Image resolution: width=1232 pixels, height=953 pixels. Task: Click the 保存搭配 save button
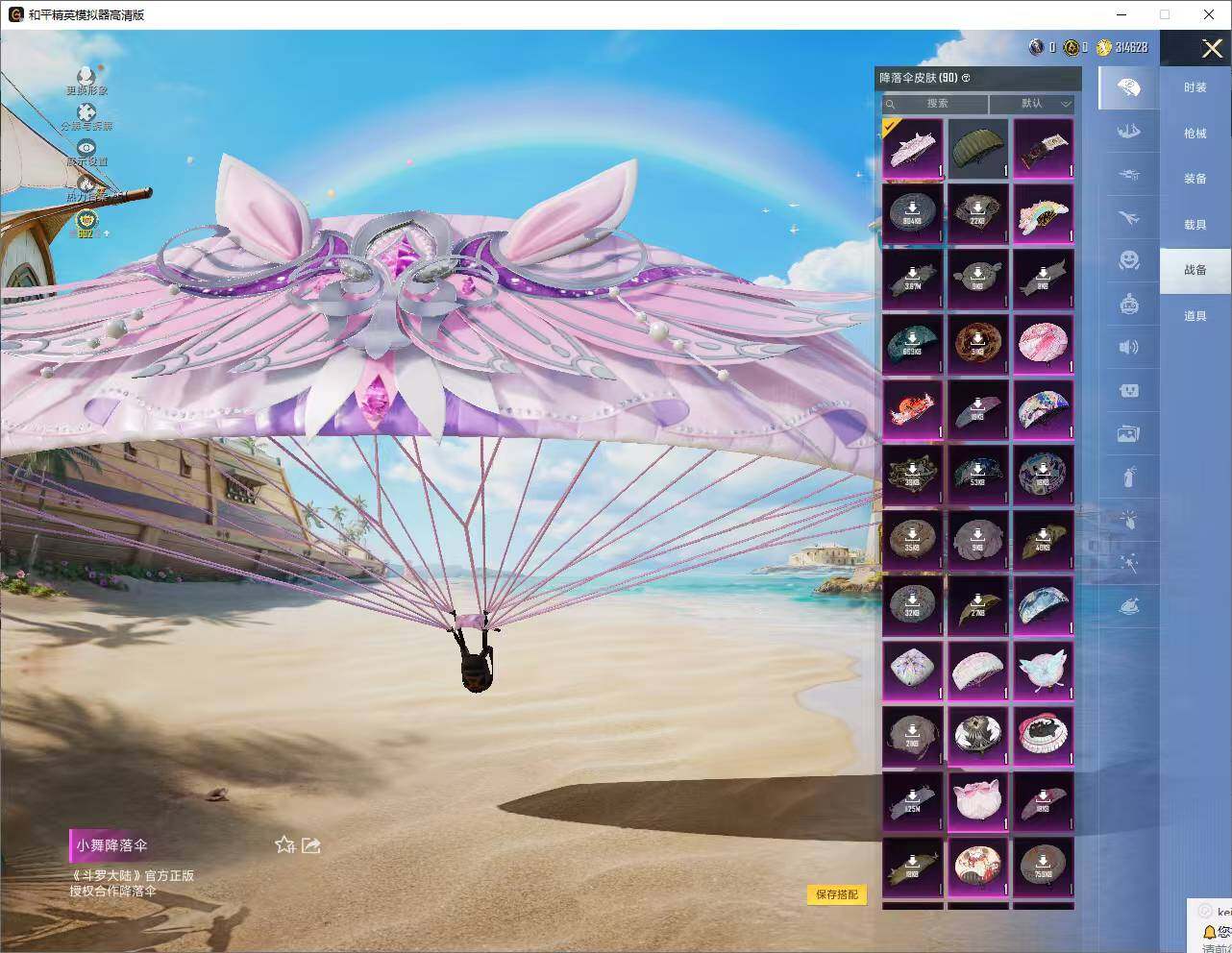[837, 894]
